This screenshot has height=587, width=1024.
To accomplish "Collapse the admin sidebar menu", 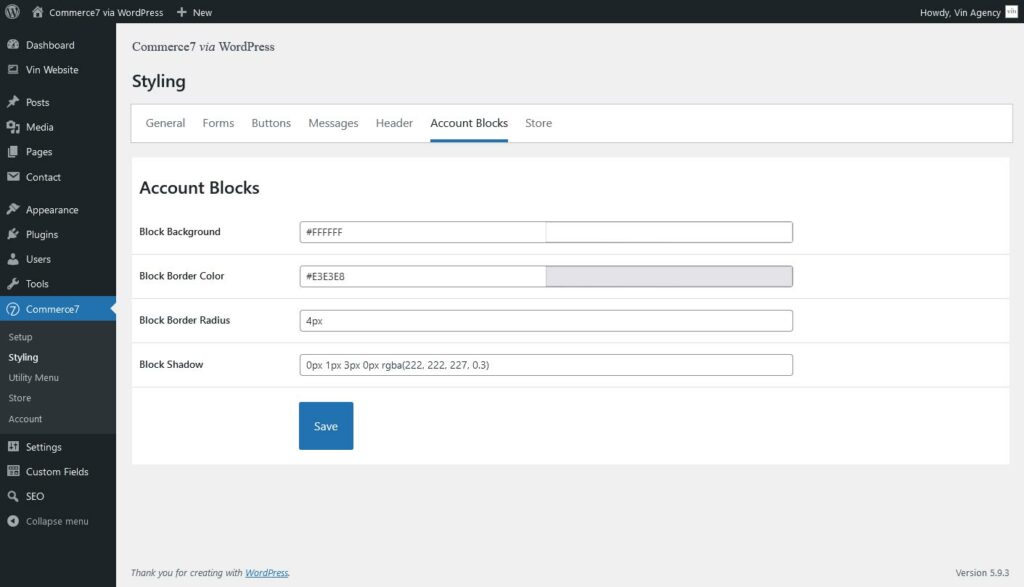I will [x=14, y=521].
